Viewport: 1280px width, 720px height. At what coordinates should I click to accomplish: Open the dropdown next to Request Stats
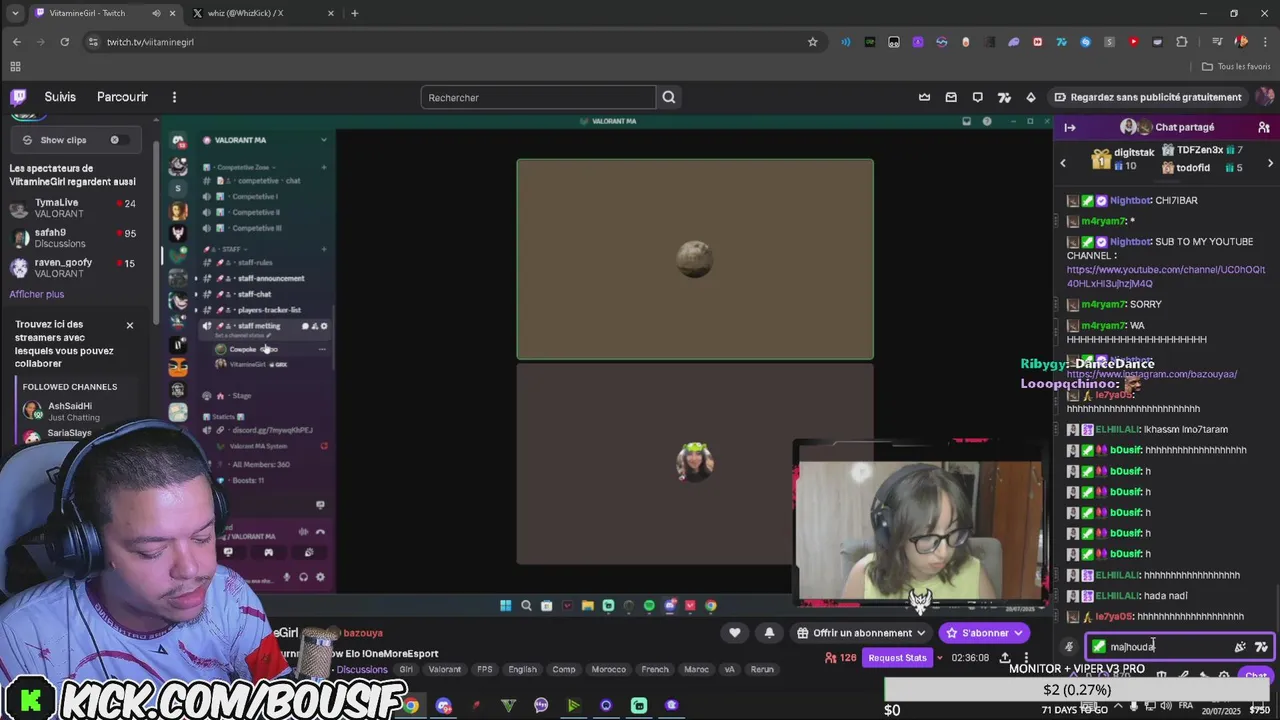click(x=939, y=658)
